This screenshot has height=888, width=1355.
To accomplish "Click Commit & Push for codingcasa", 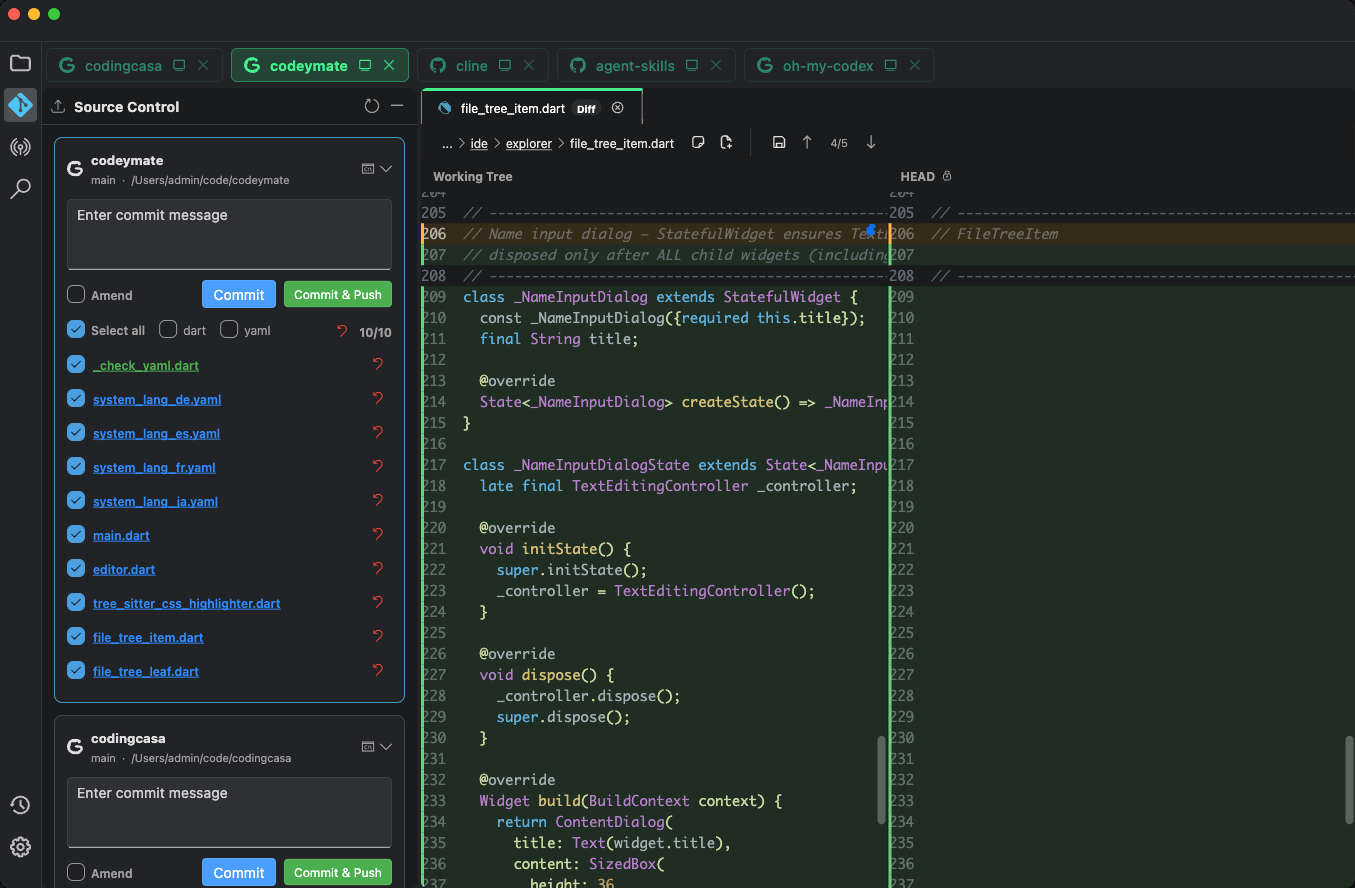I will (x=338, y=872).
